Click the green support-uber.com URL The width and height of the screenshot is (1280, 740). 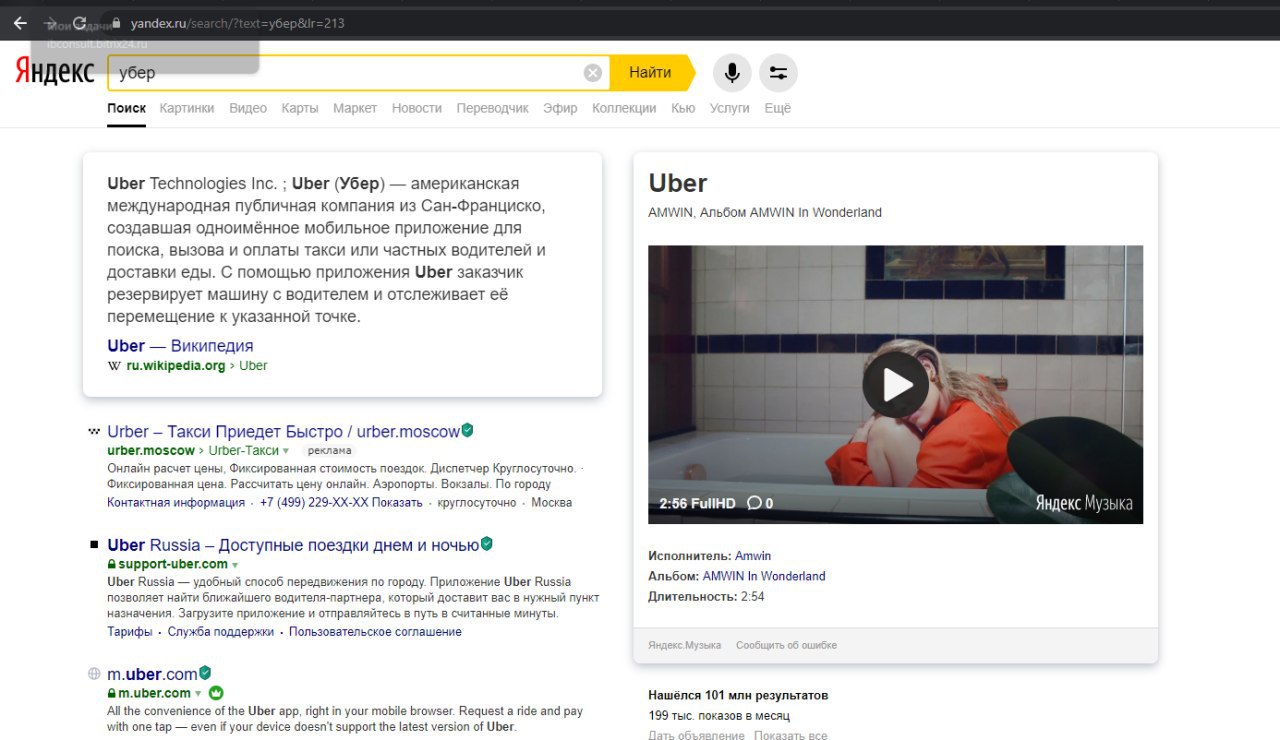[x=173, y=565]
